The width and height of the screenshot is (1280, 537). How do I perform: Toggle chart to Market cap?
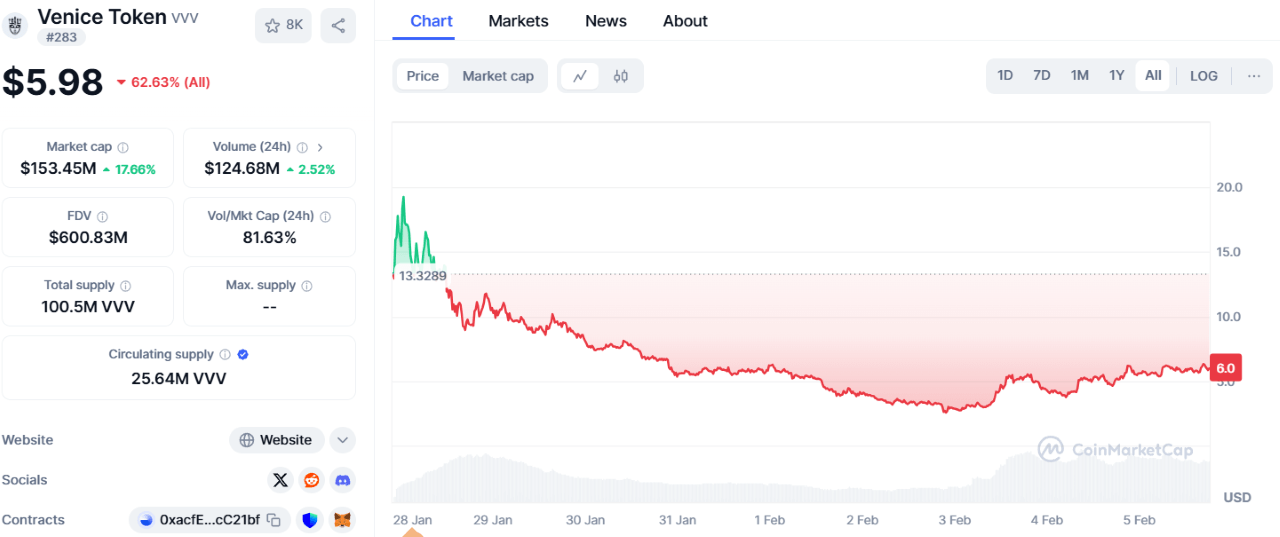[498, 76]
